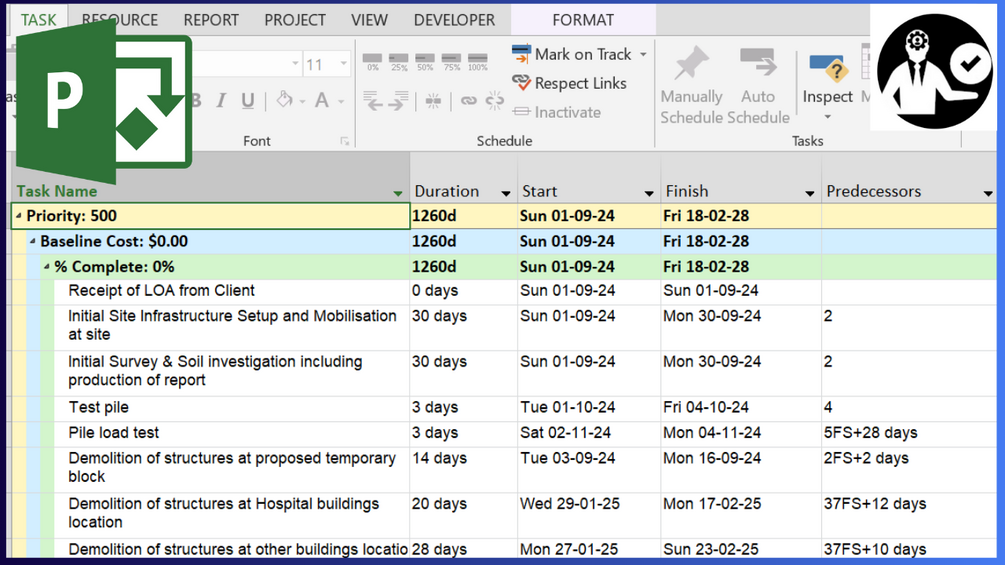Open the VIEW ribbon tab
1005x565 pixels.
point(369,20)
